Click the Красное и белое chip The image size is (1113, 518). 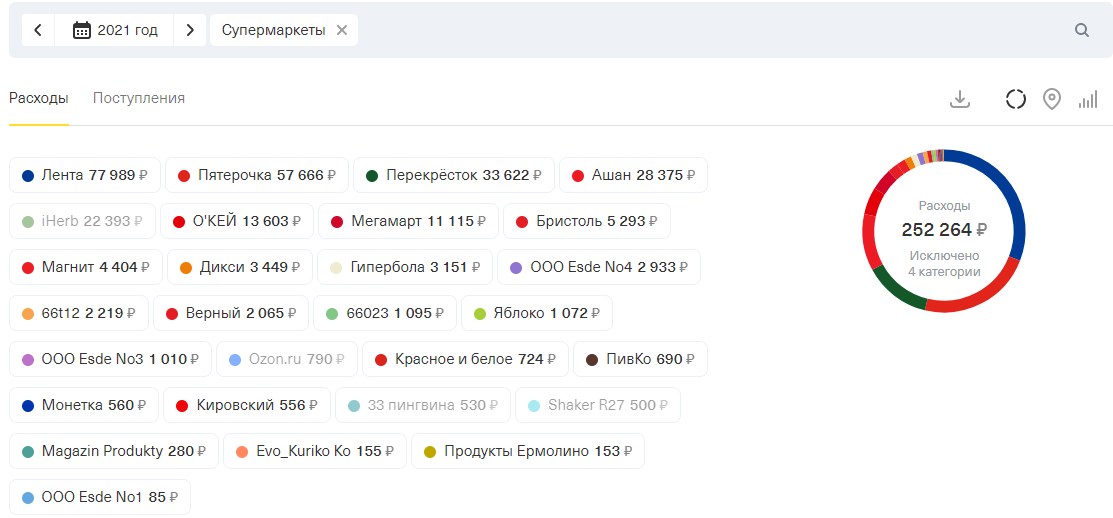coord(465,360)
